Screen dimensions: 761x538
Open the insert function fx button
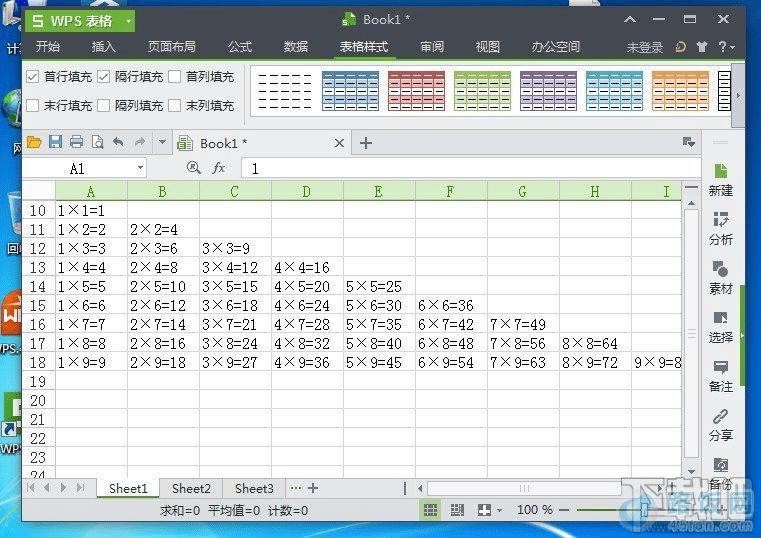(x=219, y=168)
